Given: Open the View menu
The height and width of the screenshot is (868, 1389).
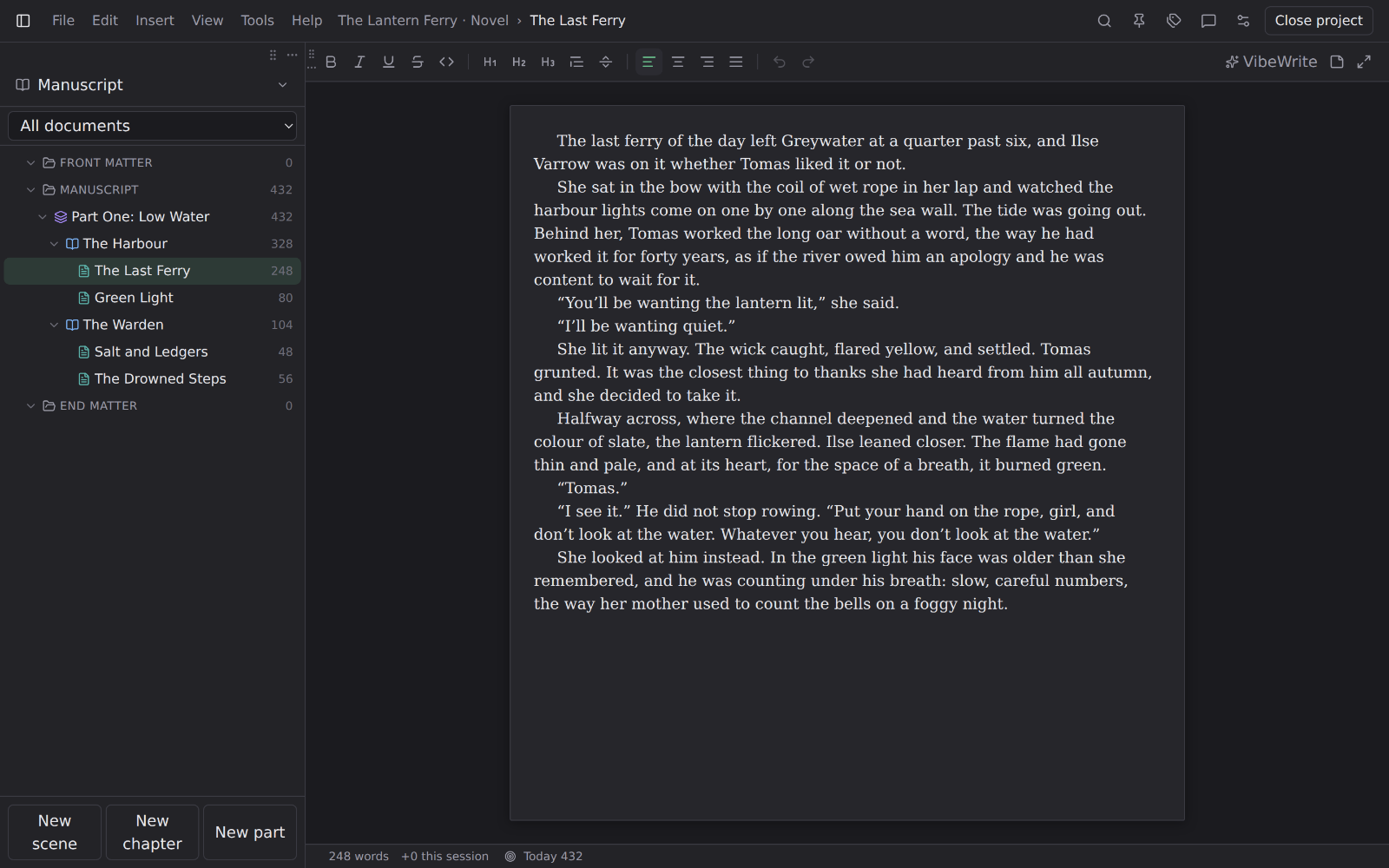Looking at the screenshot, I should (207, 21).
